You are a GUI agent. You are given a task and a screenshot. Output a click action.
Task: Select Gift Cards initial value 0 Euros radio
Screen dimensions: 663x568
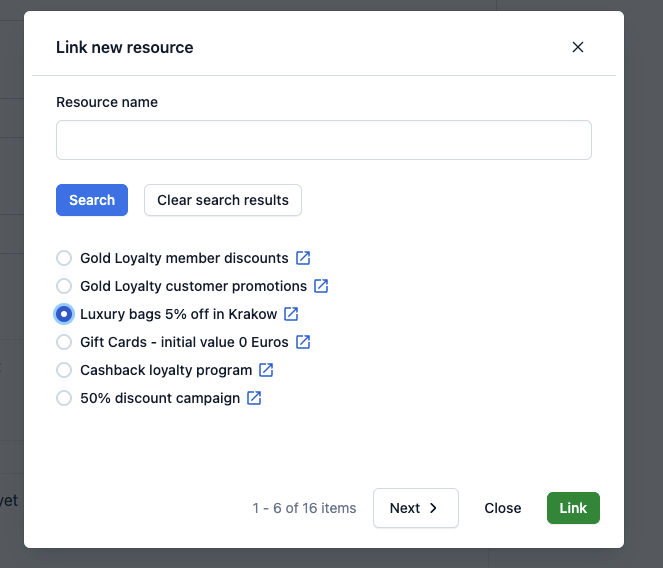[64, 342]
